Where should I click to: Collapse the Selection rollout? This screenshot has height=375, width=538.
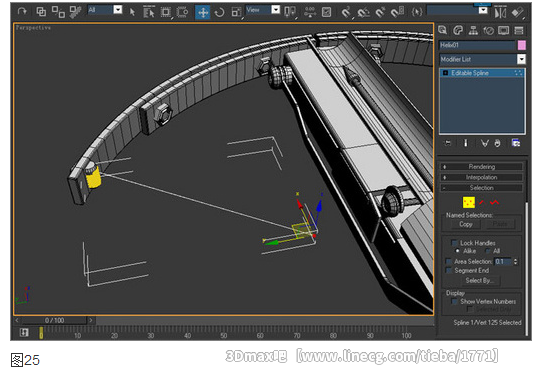(x=482, y=188)
